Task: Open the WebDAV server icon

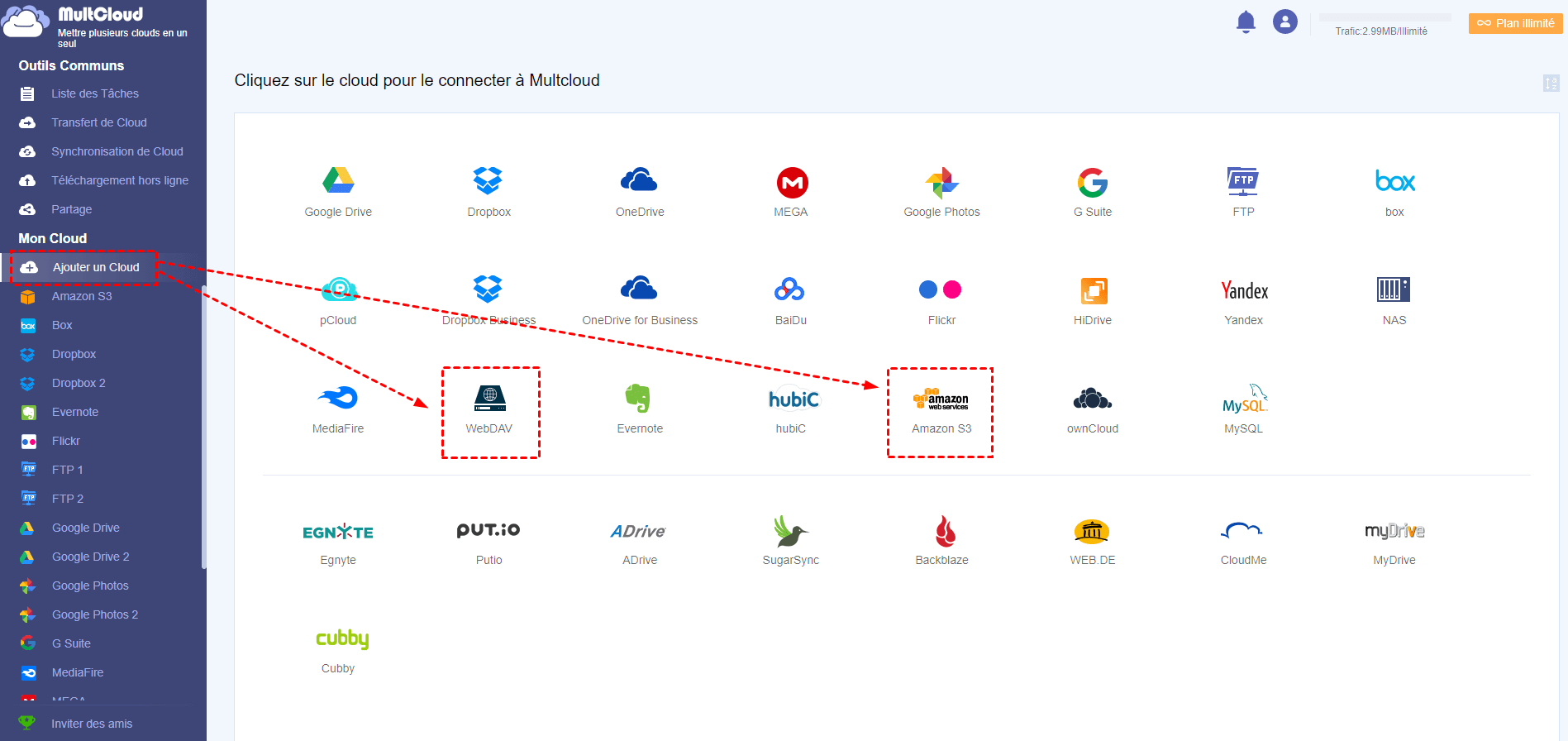Action: tap(489, 398)
